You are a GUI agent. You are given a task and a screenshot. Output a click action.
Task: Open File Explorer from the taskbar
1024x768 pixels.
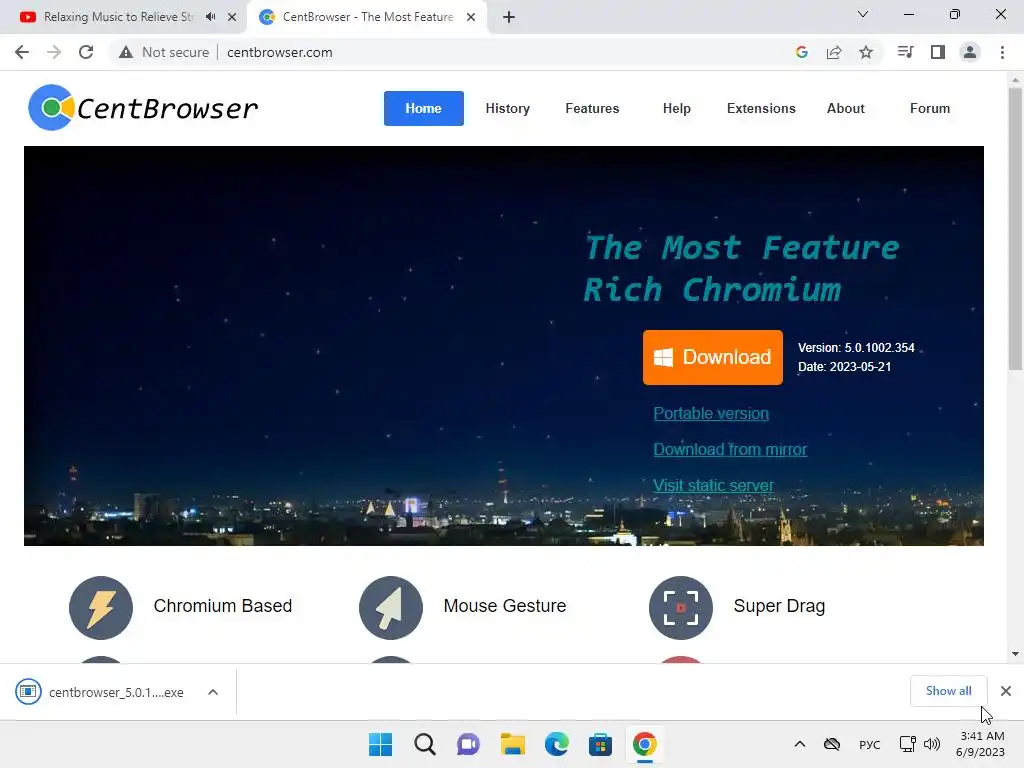[513, 744]
